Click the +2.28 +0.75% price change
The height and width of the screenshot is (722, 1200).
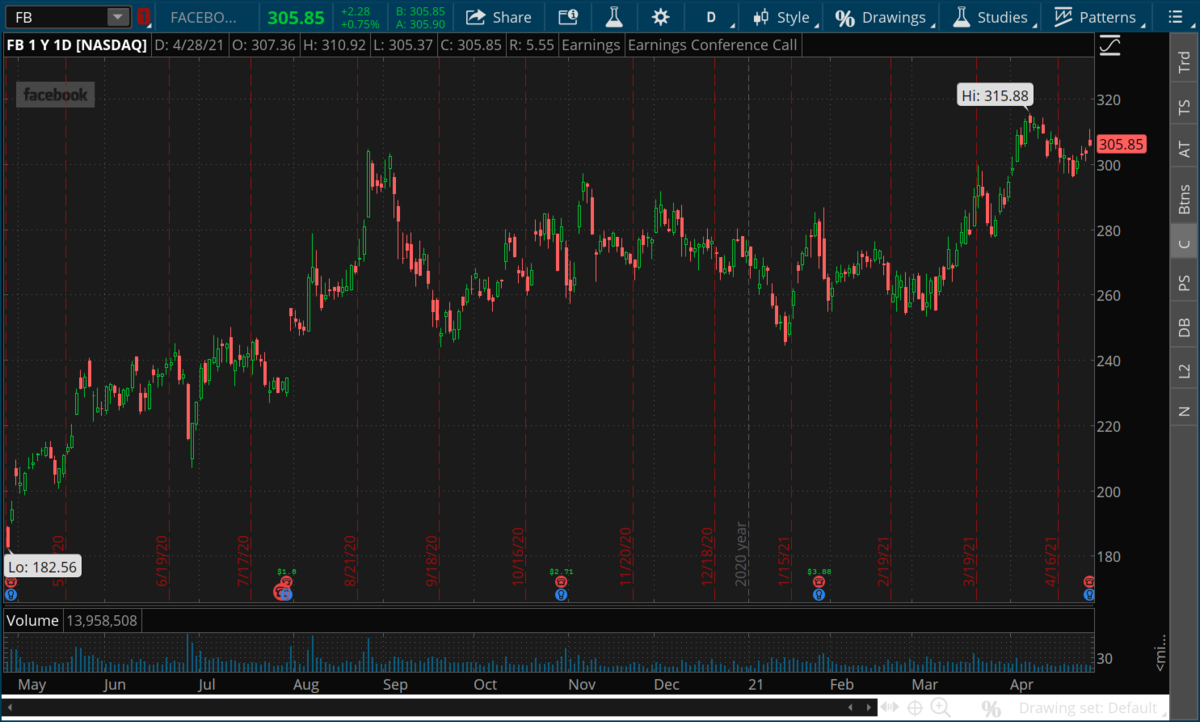(360, 17)
